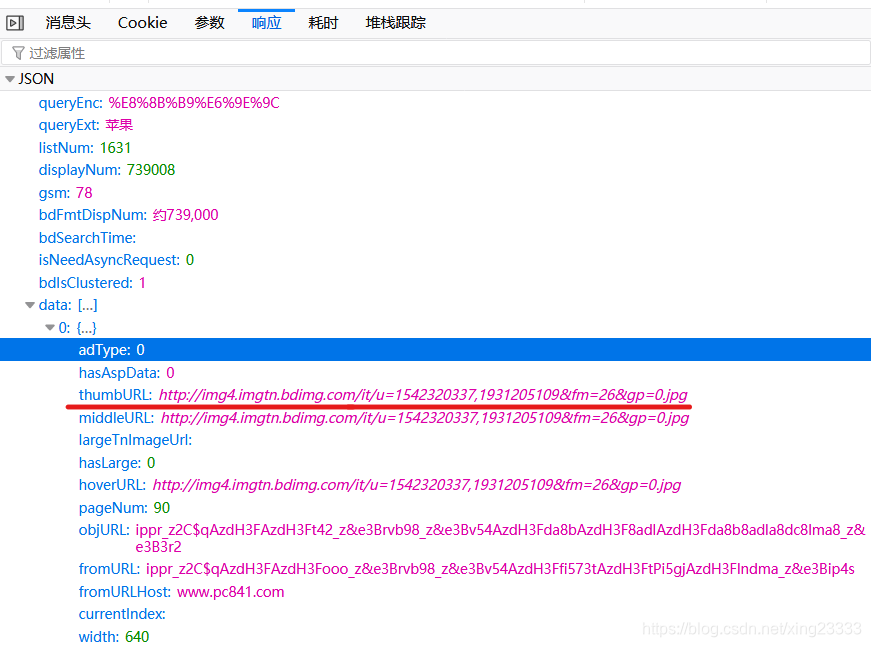Screen dimensions: 871x647
Task: Select the hasAspData row
Action: (x=436, y=373)
